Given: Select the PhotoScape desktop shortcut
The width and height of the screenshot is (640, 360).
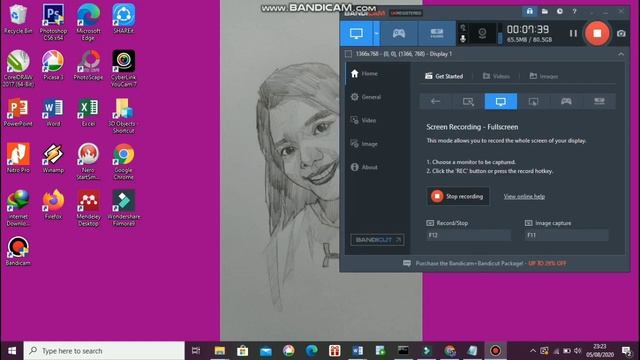Looking at the screenshot, I should click(88, 65).
